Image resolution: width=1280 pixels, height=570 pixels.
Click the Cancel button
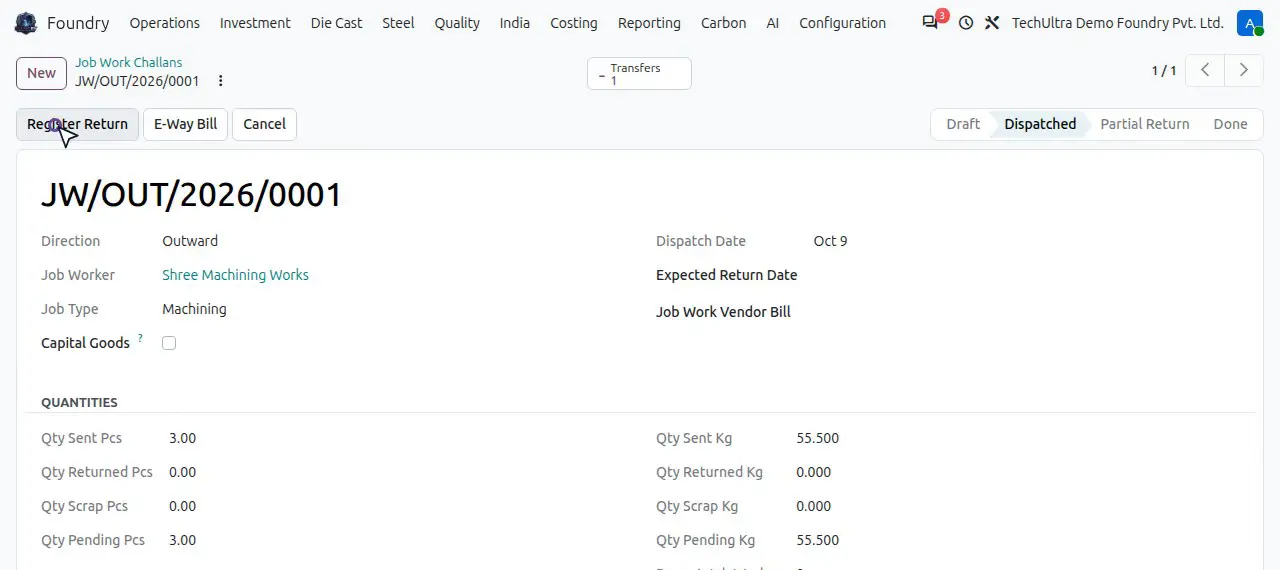click(264, 124)
